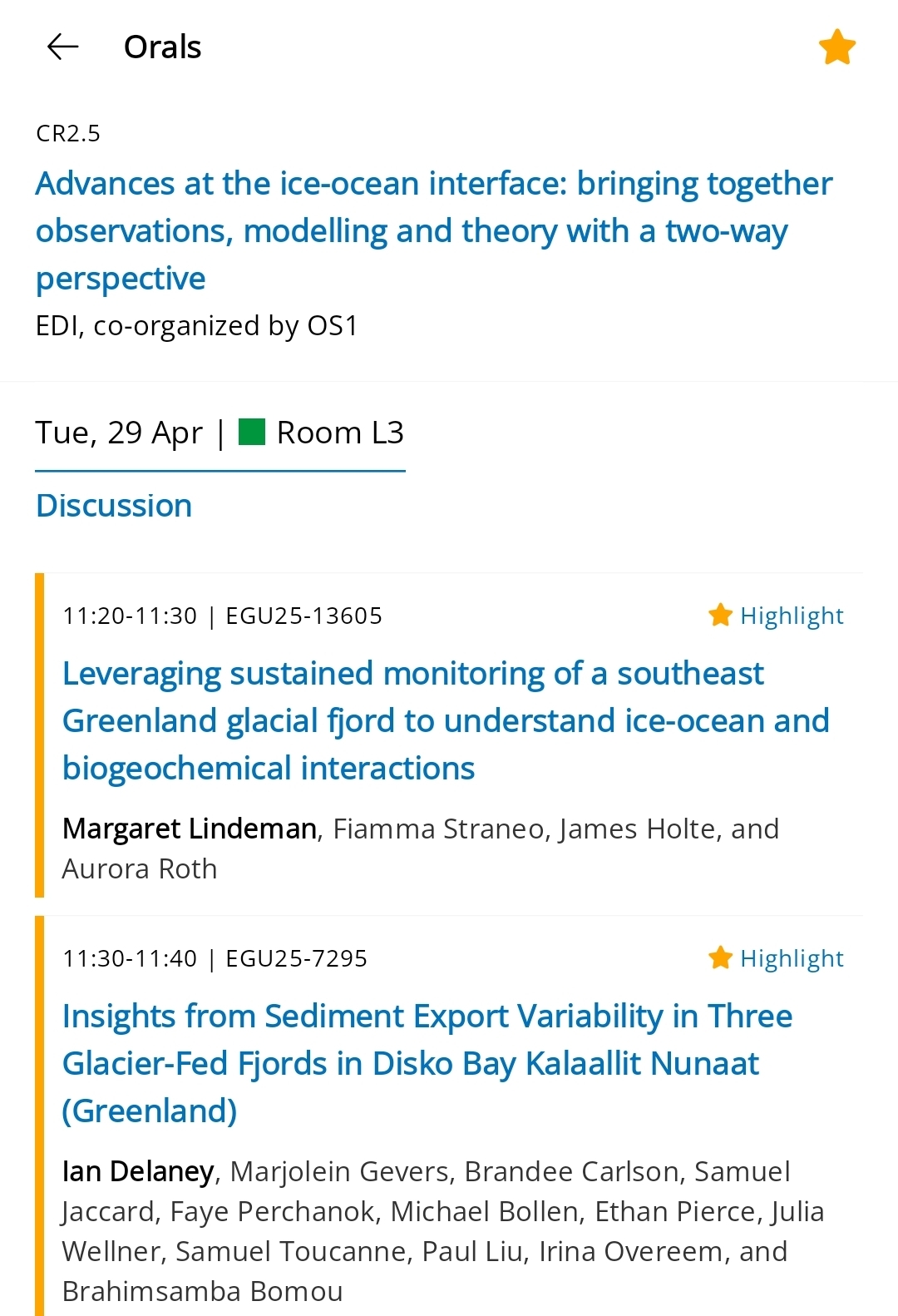
Task: Open the Advances at the ice-ocean interface session
Action: [x=433, y=230]
